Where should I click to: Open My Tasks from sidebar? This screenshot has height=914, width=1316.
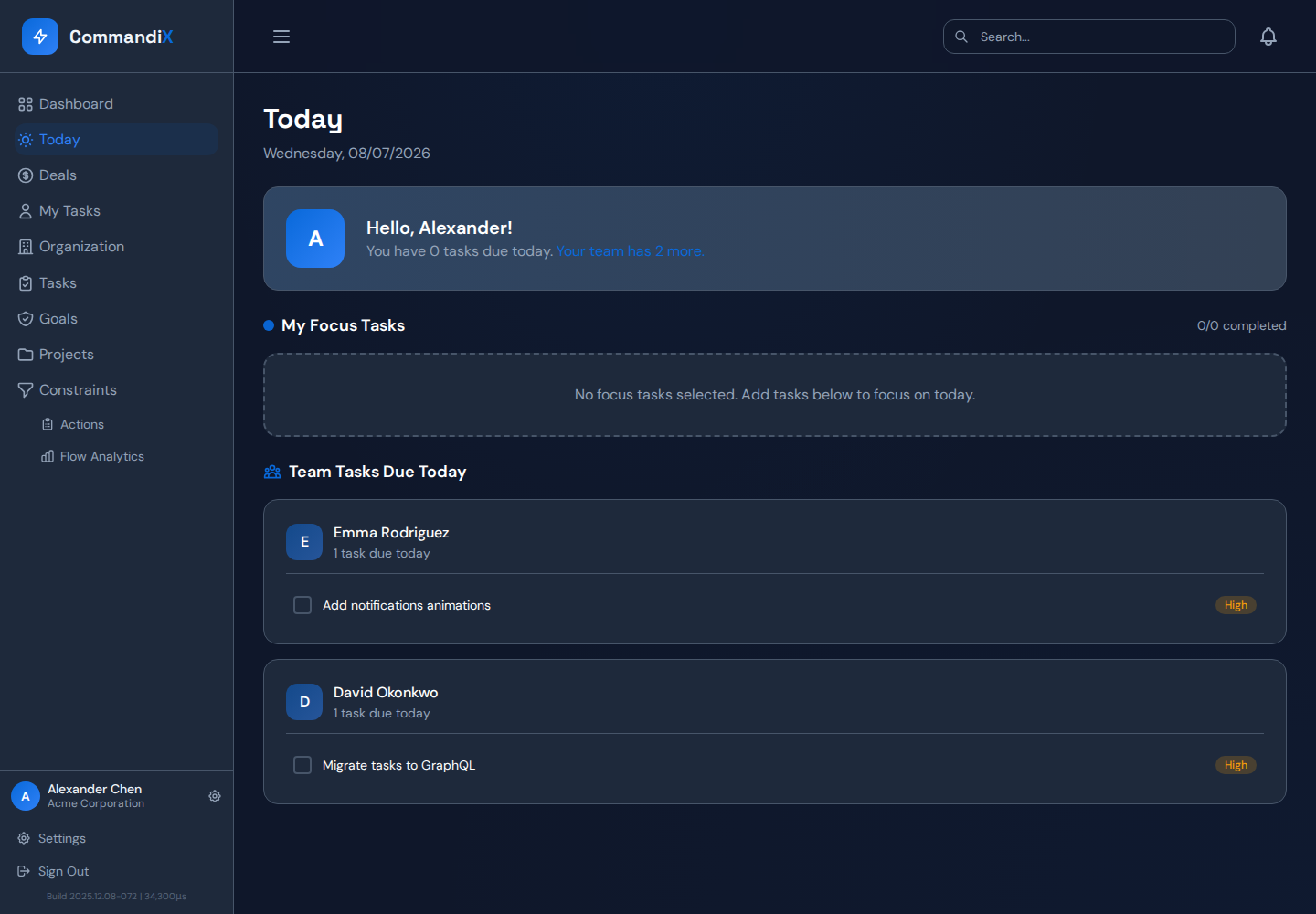tap(117, 211)
